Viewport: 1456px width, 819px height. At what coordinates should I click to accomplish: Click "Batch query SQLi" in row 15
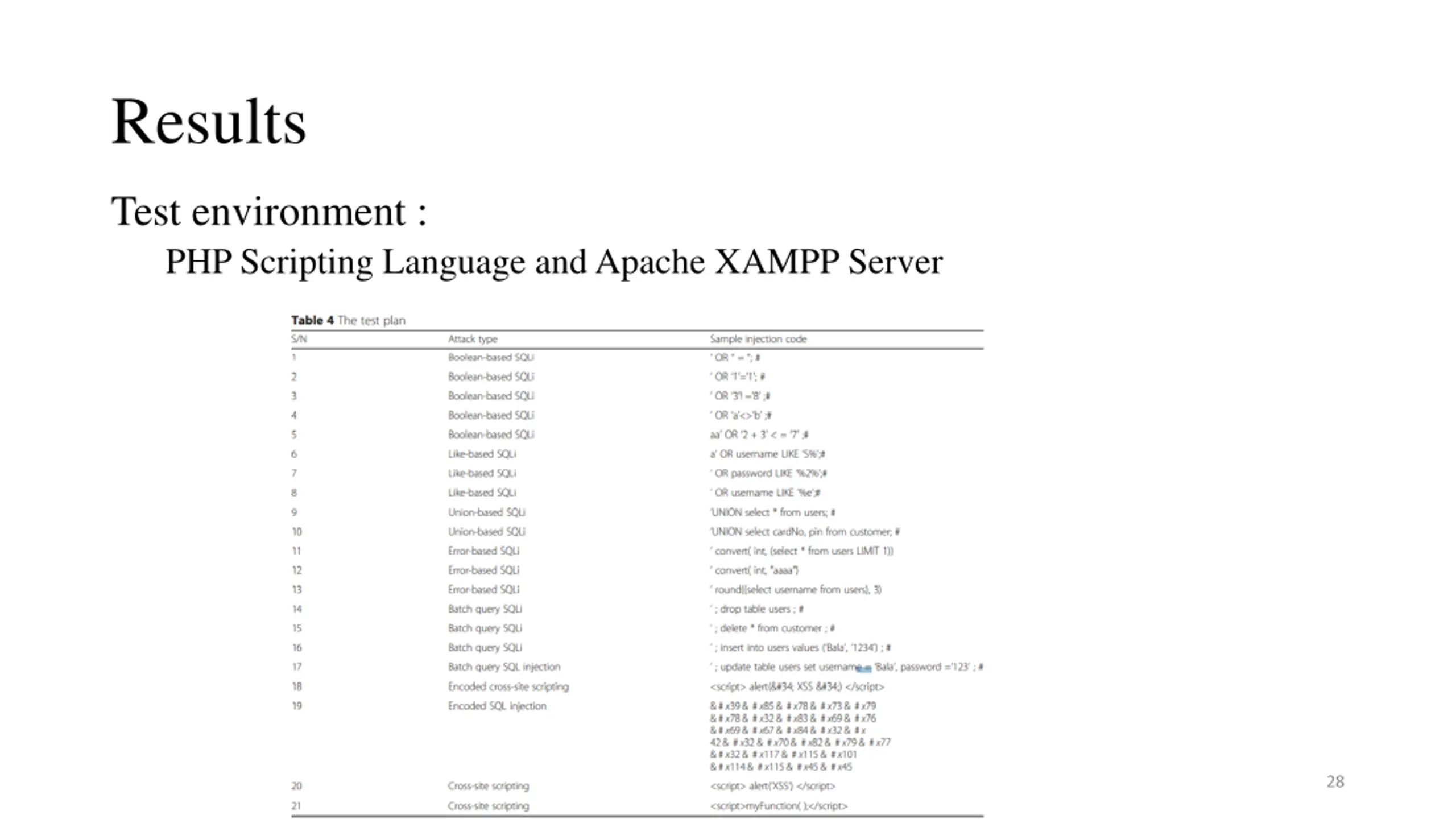tap(485, 628)
